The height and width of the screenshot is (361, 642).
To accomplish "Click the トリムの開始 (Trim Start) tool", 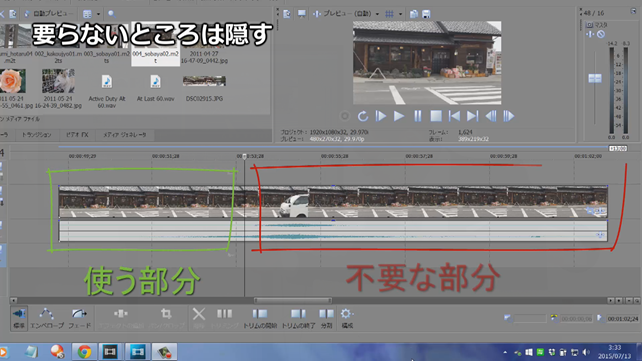I will (x=260, y=318).
